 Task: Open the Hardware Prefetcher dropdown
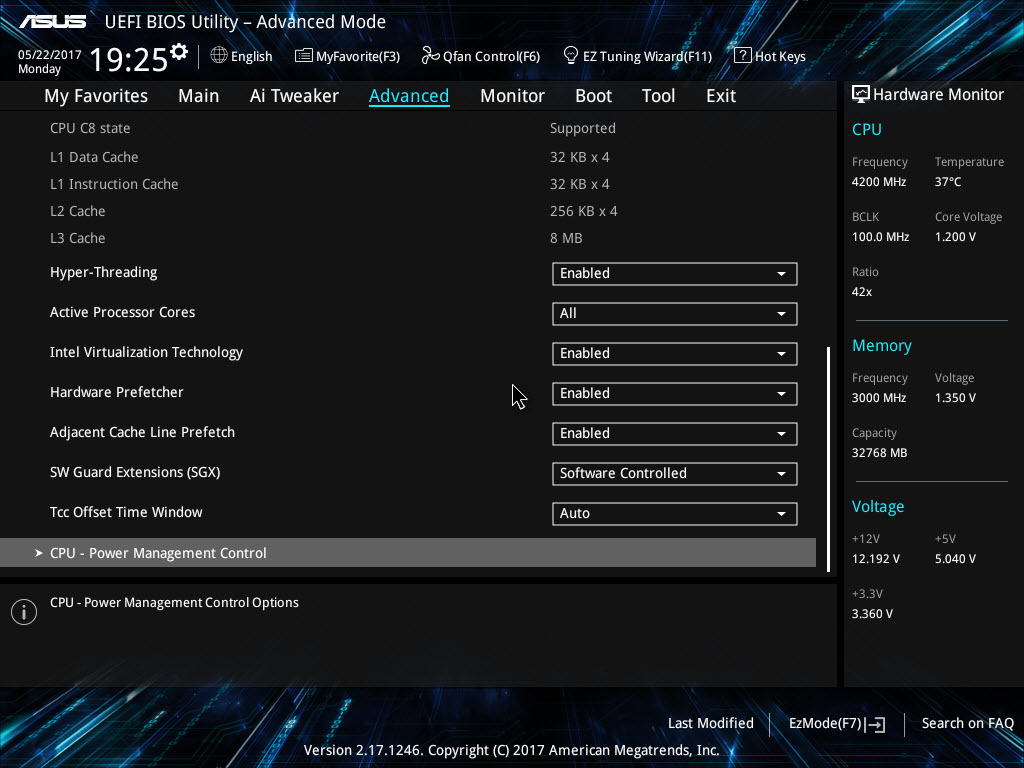(675, 394)
